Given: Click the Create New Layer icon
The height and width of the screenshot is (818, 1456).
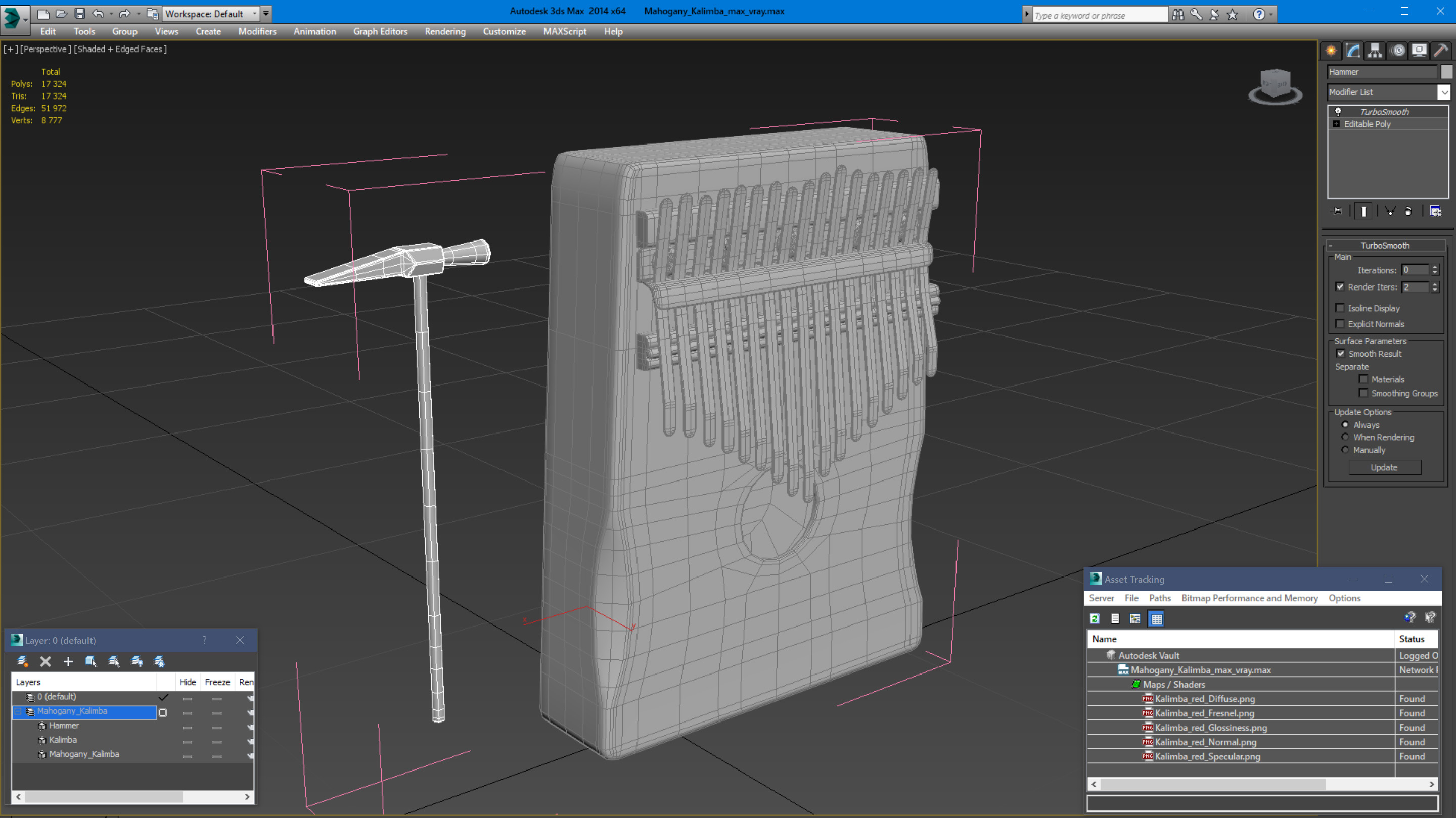Looking at the screenshot, I should click(x=23, y=661).
